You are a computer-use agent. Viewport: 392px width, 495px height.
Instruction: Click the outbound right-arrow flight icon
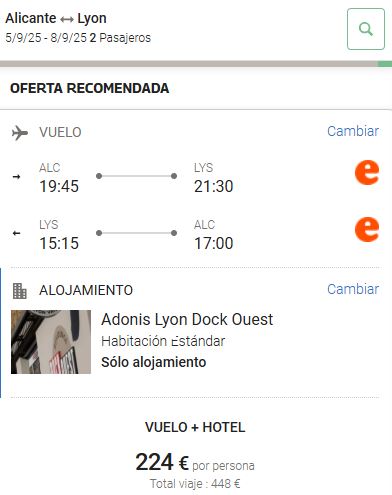click(16, 177)
